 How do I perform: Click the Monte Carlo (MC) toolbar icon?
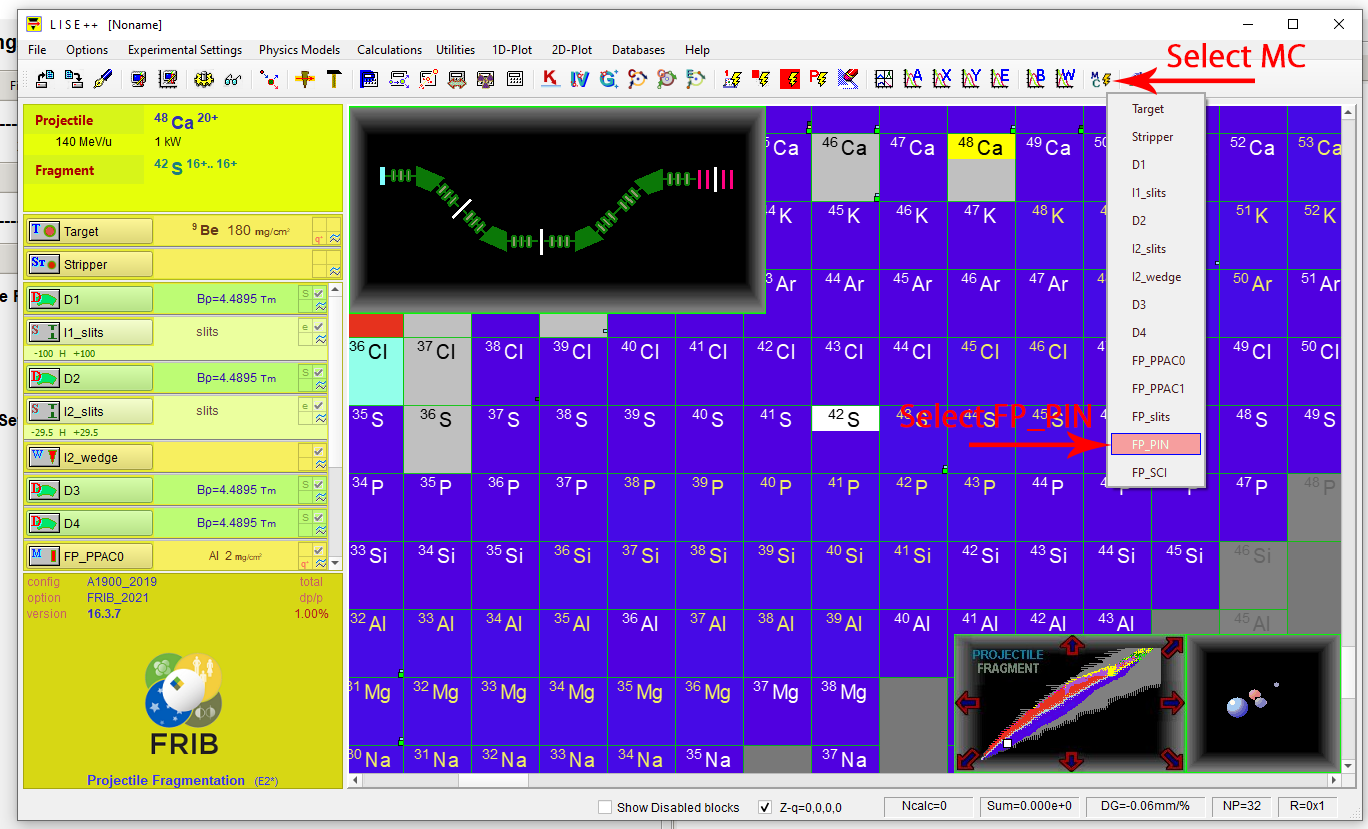(1101, 79)
